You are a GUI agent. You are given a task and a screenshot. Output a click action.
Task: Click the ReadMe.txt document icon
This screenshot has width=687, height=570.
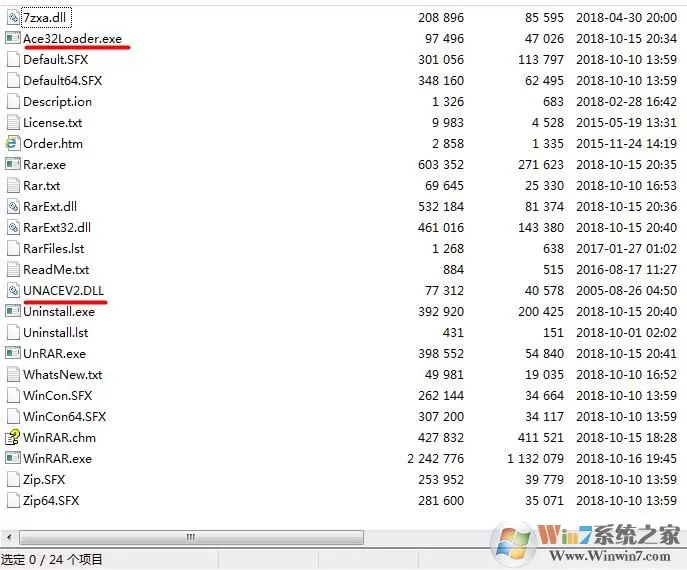point(13,269)
